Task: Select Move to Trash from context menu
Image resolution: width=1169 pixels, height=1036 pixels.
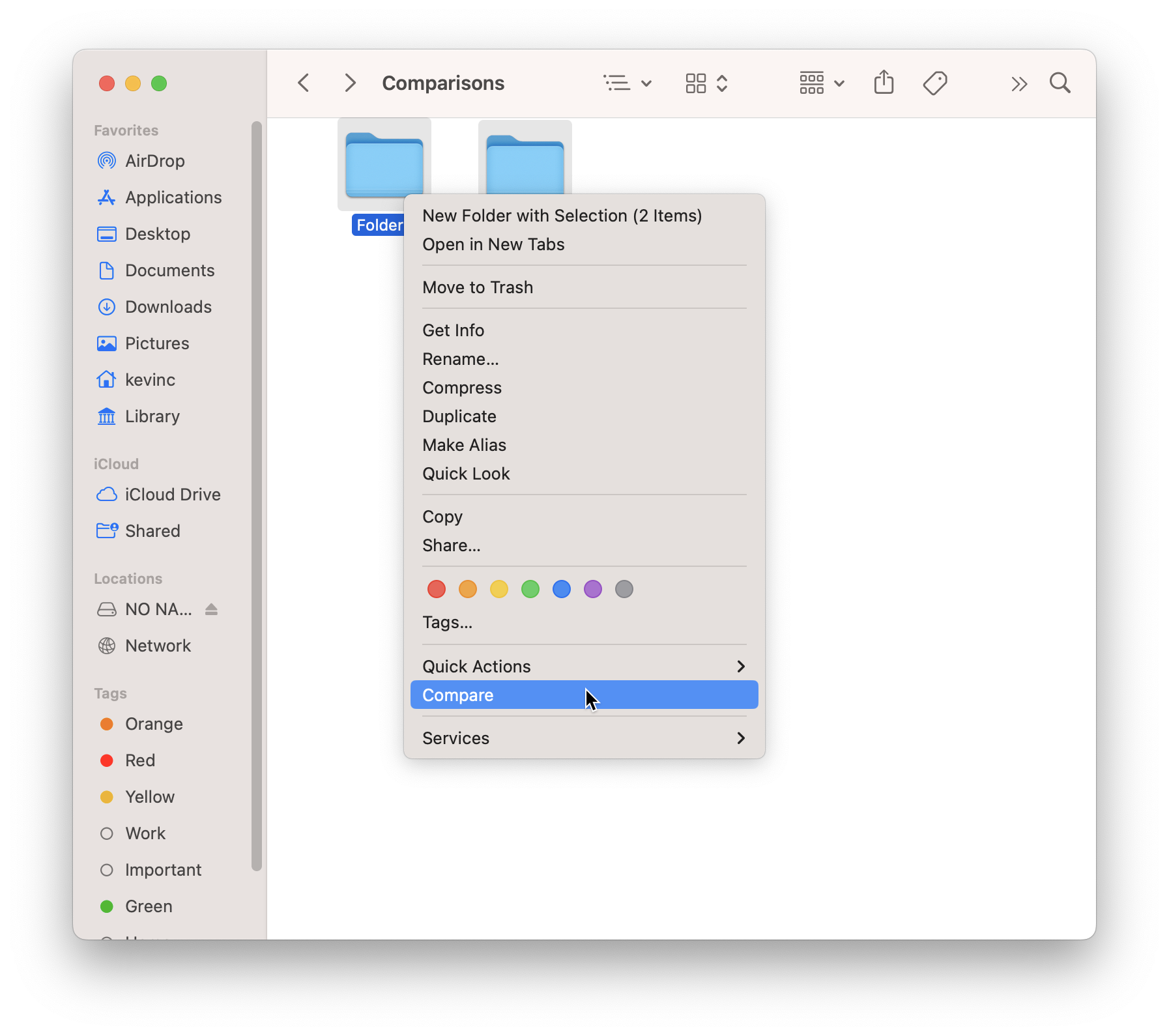Action: (584, 287)
